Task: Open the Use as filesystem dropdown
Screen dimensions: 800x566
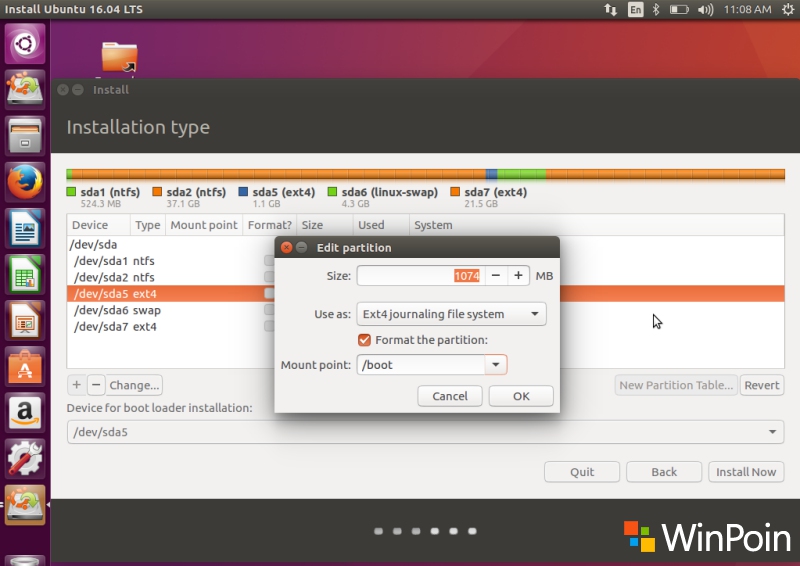Action: pos(451,314)
